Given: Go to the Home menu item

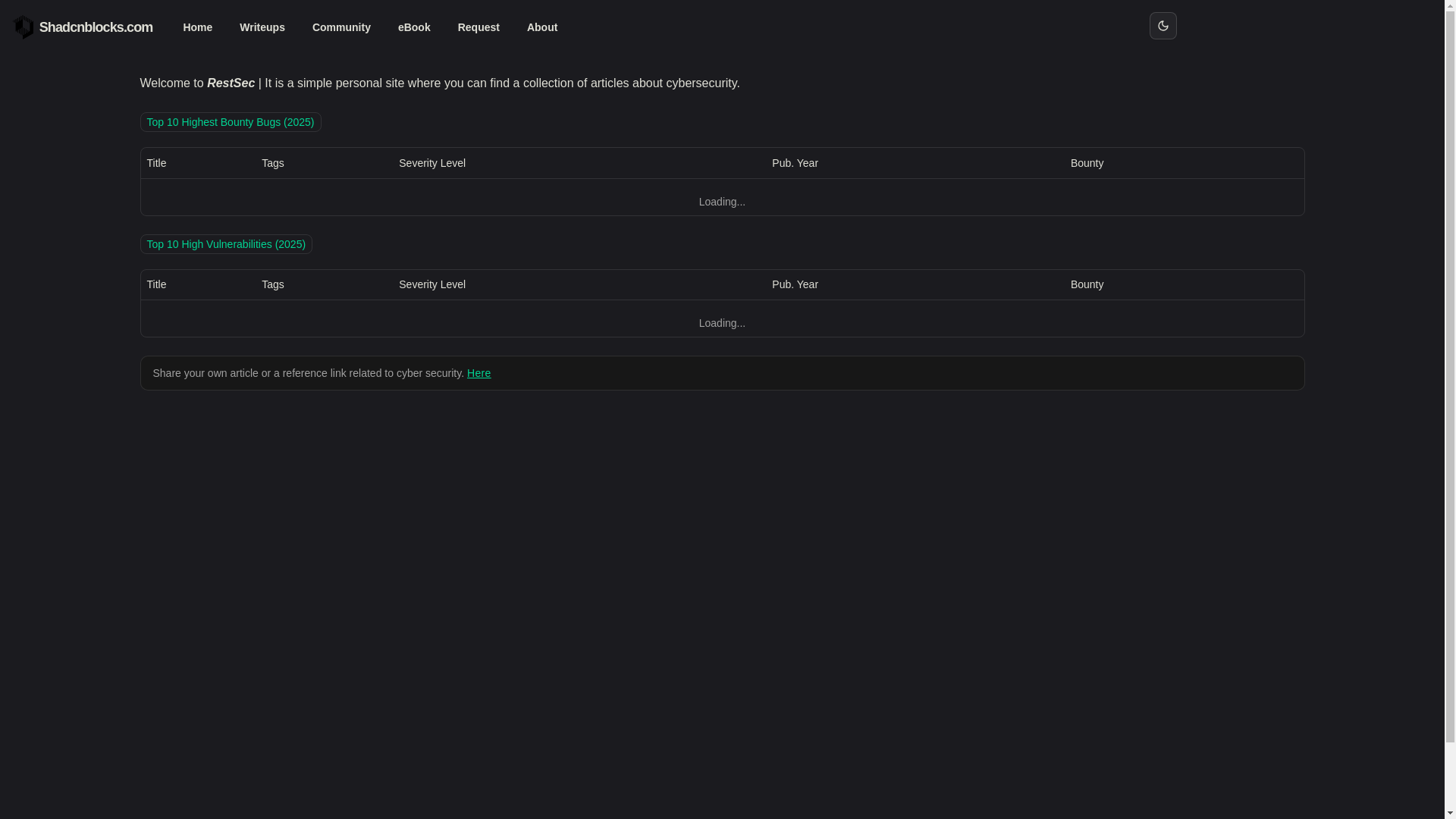Looking at the screenshot, I should coord(197,27).
